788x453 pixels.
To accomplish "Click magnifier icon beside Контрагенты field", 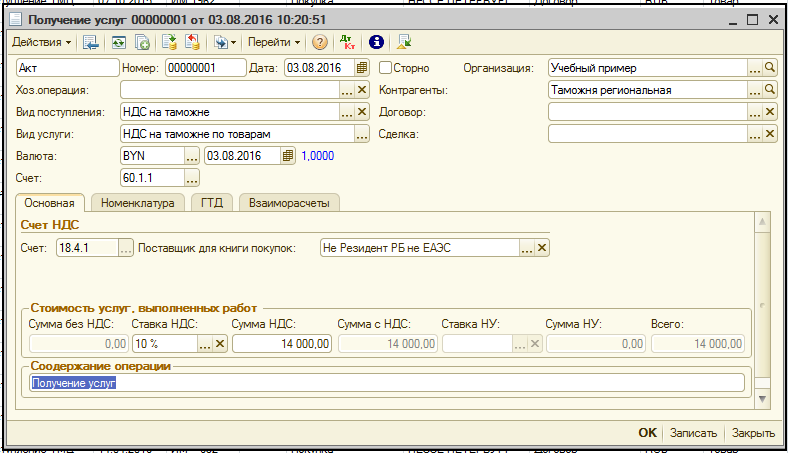I will 769,90.
